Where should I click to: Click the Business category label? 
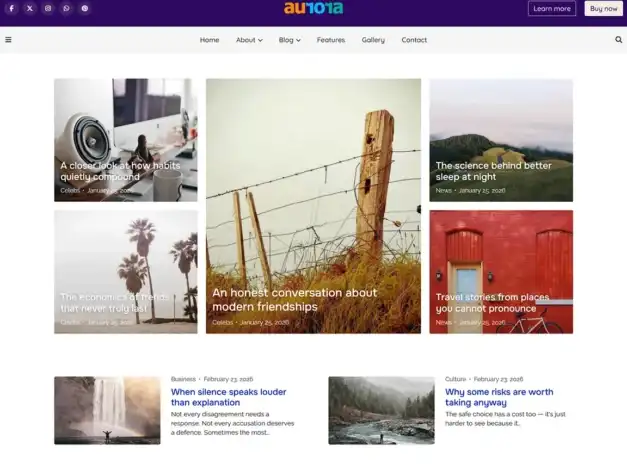tap(183, 379)
